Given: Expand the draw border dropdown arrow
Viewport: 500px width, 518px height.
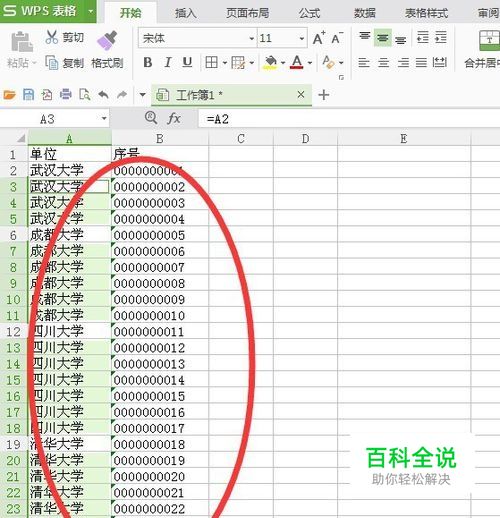Looking at the screenshot, I should point(252,63).
